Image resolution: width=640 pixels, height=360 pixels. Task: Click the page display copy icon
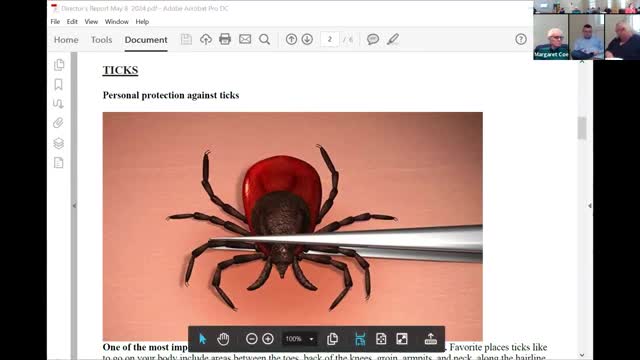333,339
